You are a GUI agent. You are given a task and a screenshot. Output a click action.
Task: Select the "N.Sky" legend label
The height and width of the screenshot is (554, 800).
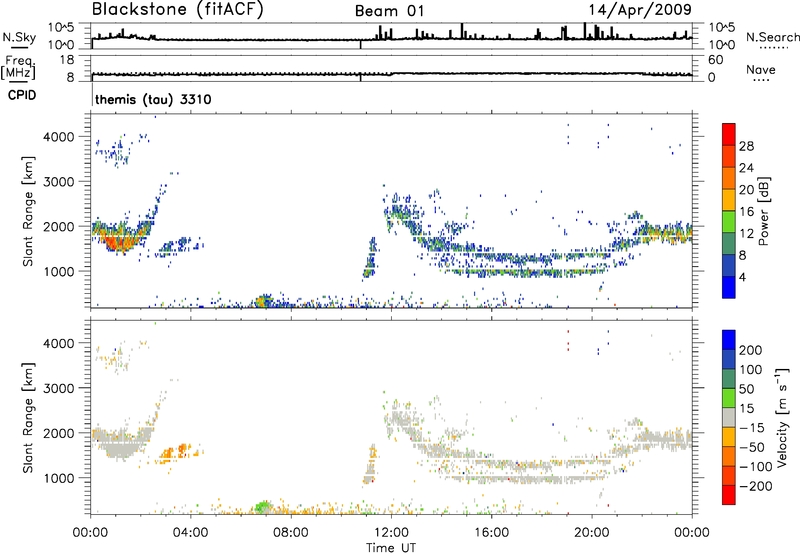(19, 37)
